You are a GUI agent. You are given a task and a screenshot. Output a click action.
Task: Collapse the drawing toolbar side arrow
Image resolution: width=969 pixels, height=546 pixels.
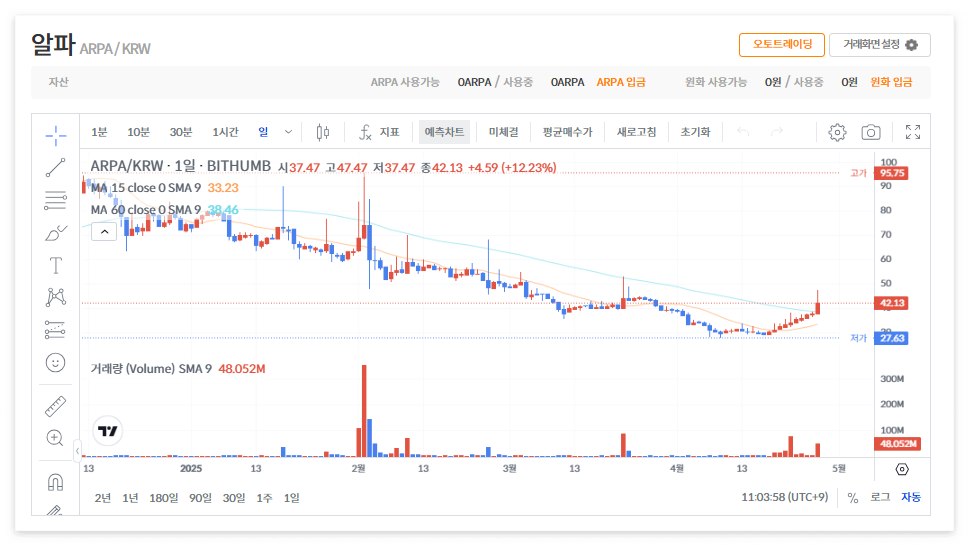click(77, 451)
